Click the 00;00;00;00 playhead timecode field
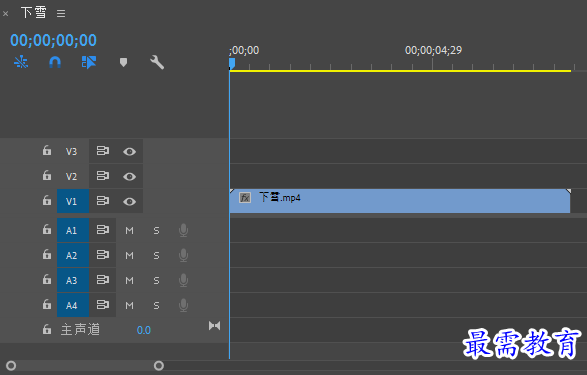The image size is (587, 375). coord(53,40)
